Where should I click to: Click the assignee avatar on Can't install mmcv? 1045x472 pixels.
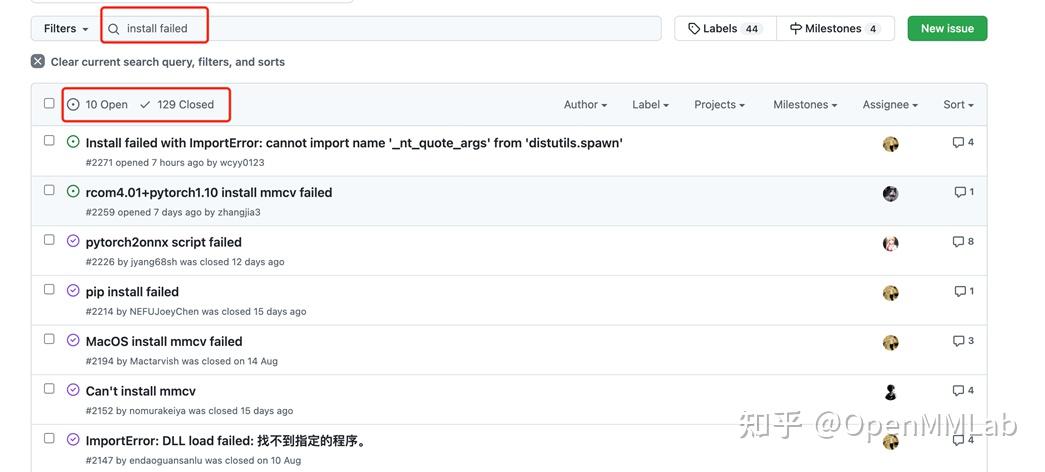(x=890, y=392)
